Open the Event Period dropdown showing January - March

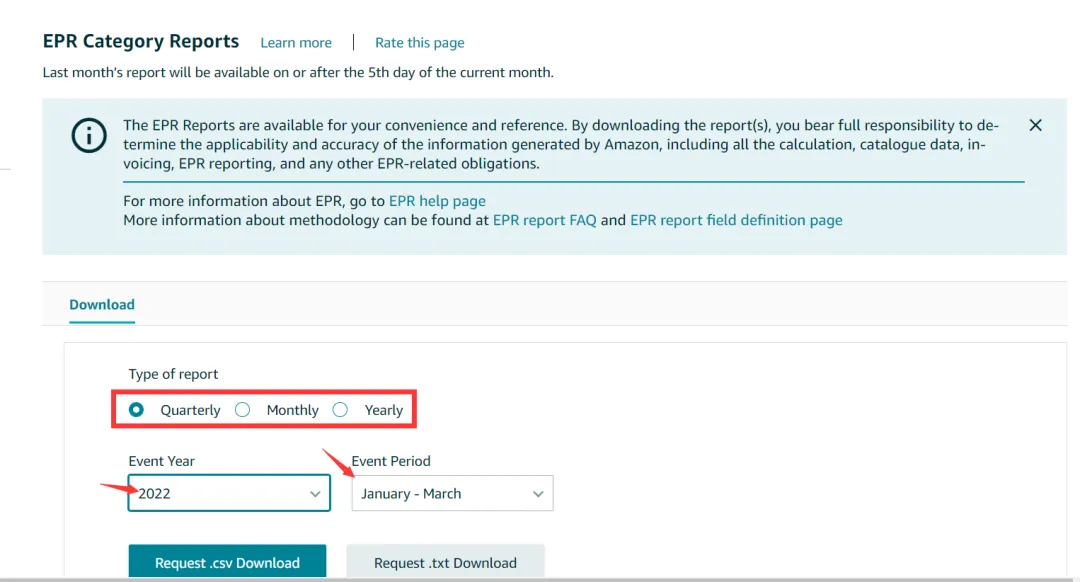tap(452, 493)
